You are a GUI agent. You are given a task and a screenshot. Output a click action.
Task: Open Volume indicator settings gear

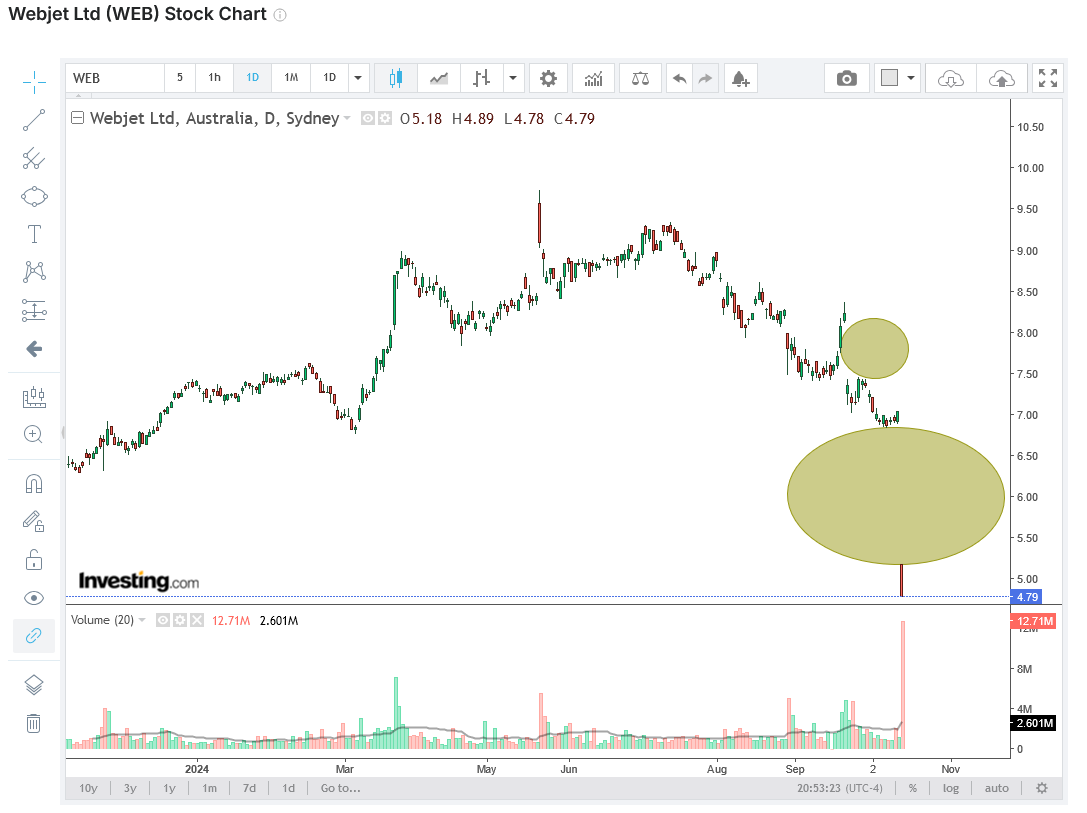180,620
